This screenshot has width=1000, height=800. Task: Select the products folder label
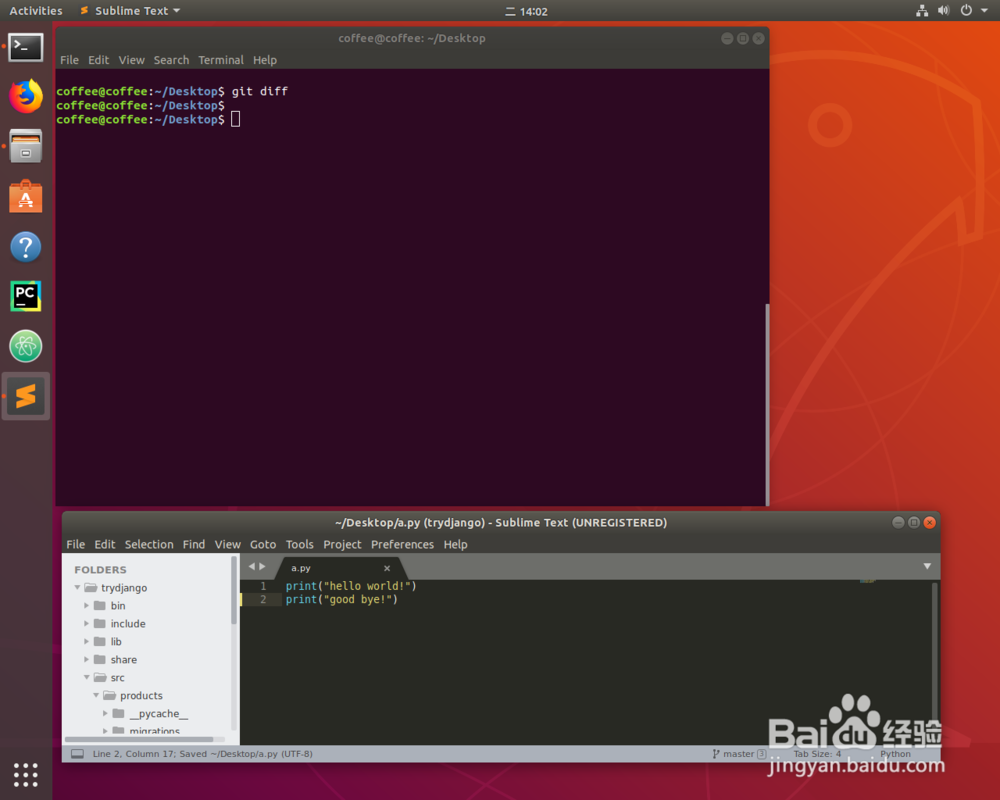click(141, 695)
